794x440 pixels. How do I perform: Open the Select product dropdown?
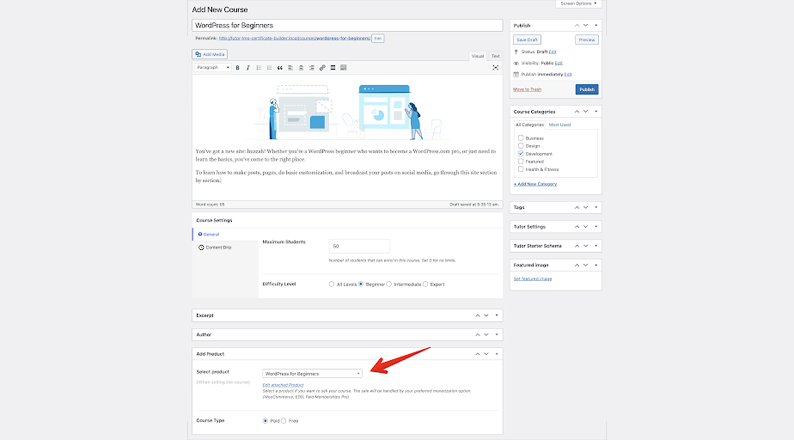(x=312, y=374)
